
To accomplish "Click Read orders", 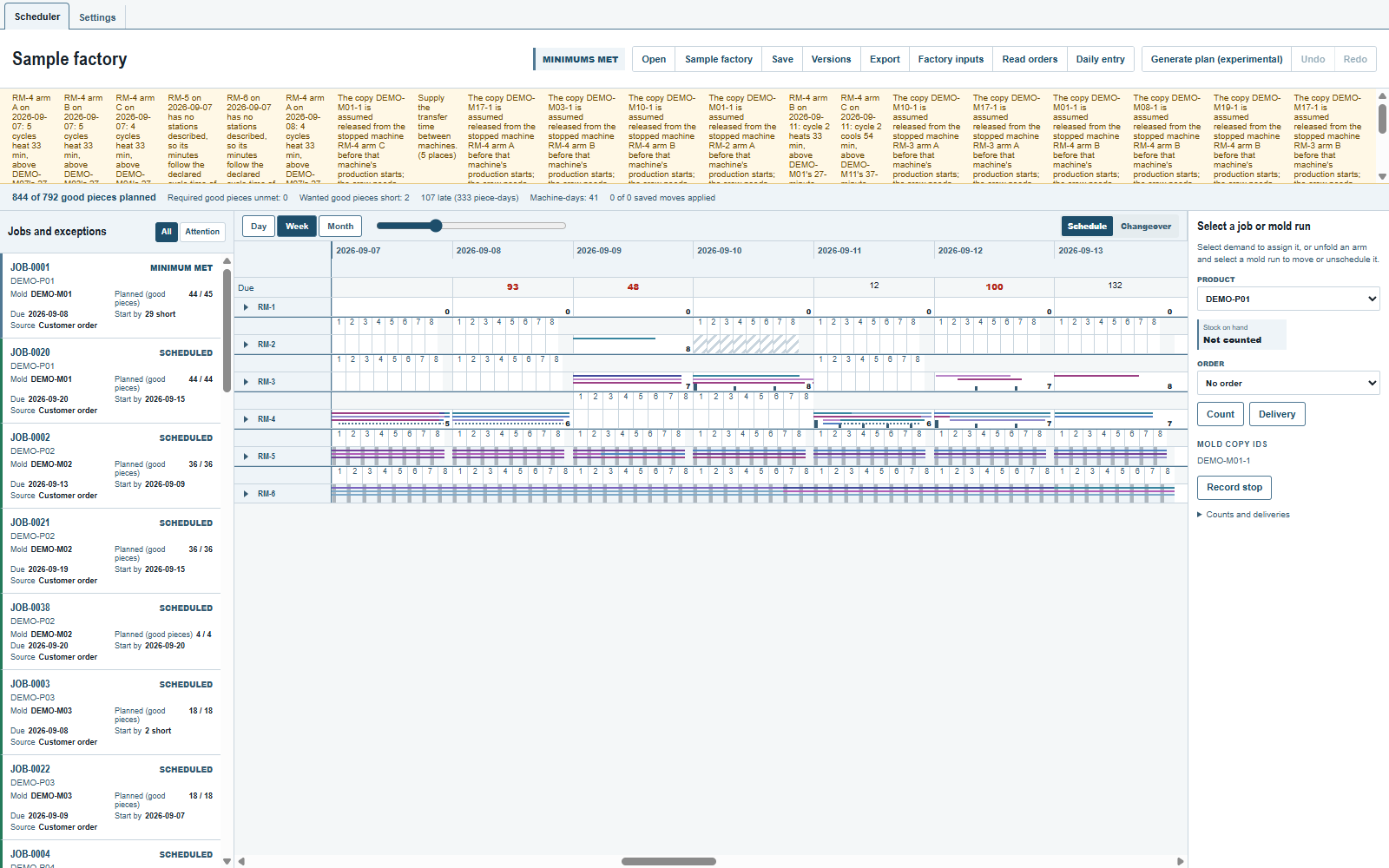I will coord(1030,59).
